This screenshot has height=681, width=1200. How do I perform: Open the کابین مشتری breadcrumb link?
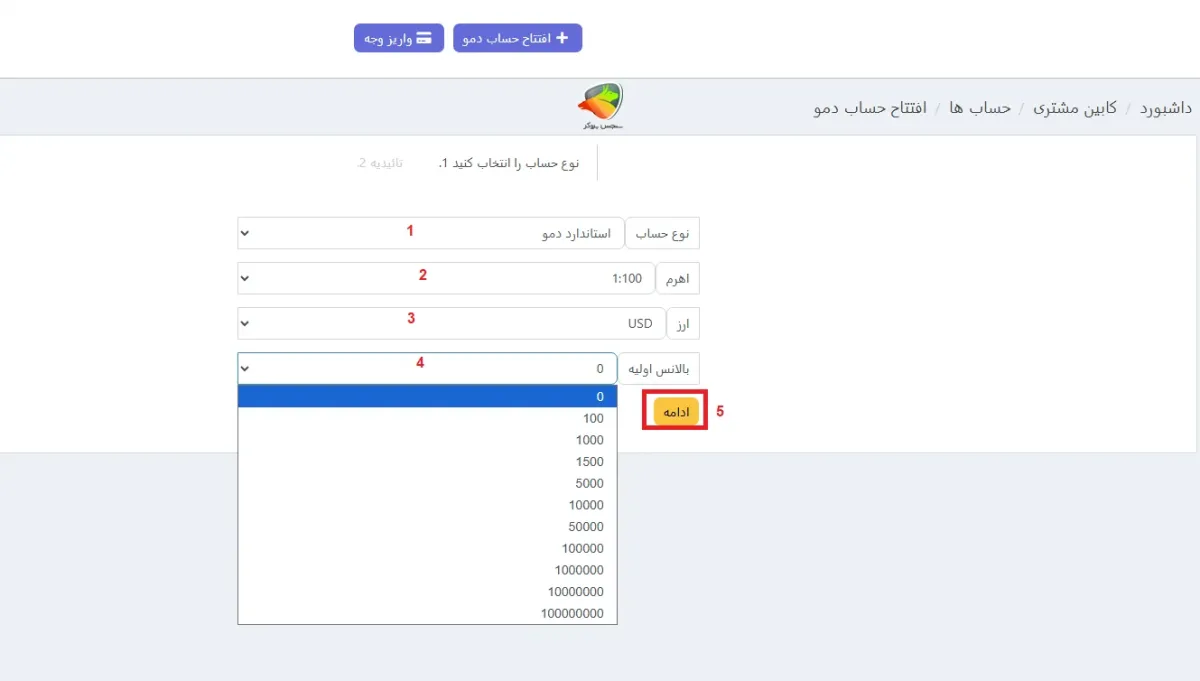[x=1075, y=107]
